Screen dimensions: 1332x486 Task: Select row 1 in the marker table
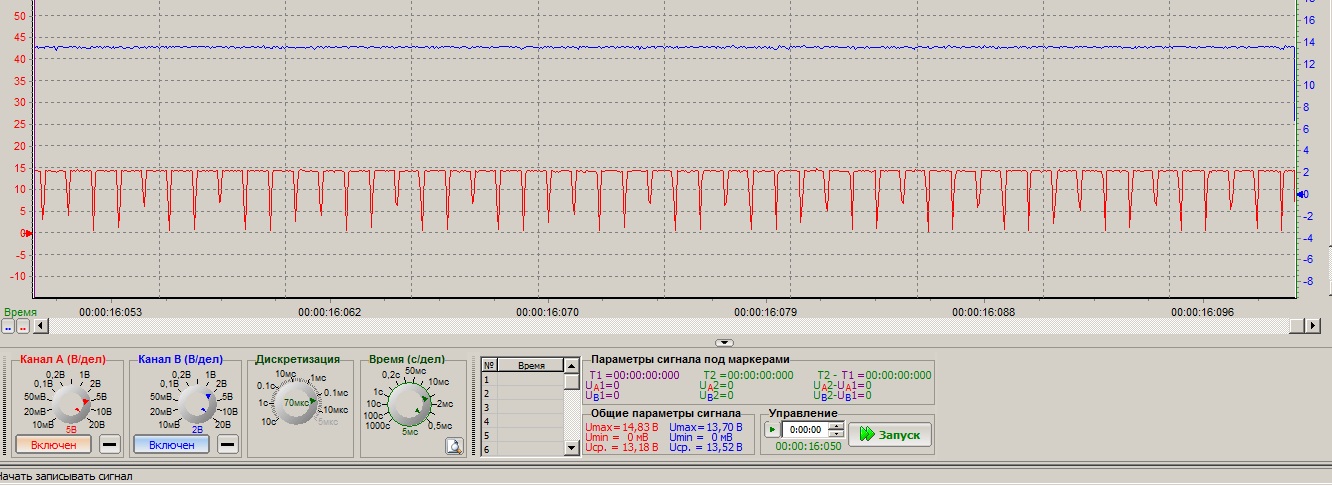521,380
